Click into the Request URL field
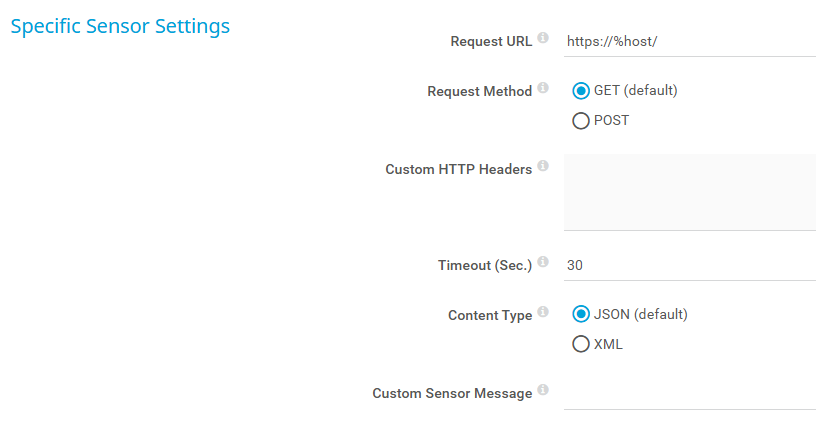Image resolution: width=816 pixels, height=422 pixels. 689,42
